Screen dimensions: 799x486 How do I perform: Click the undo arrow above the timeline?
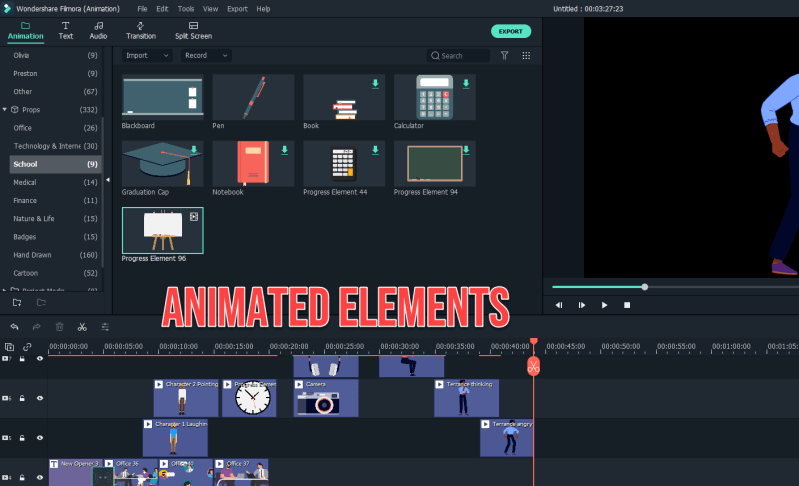click(x=14, y=327)
